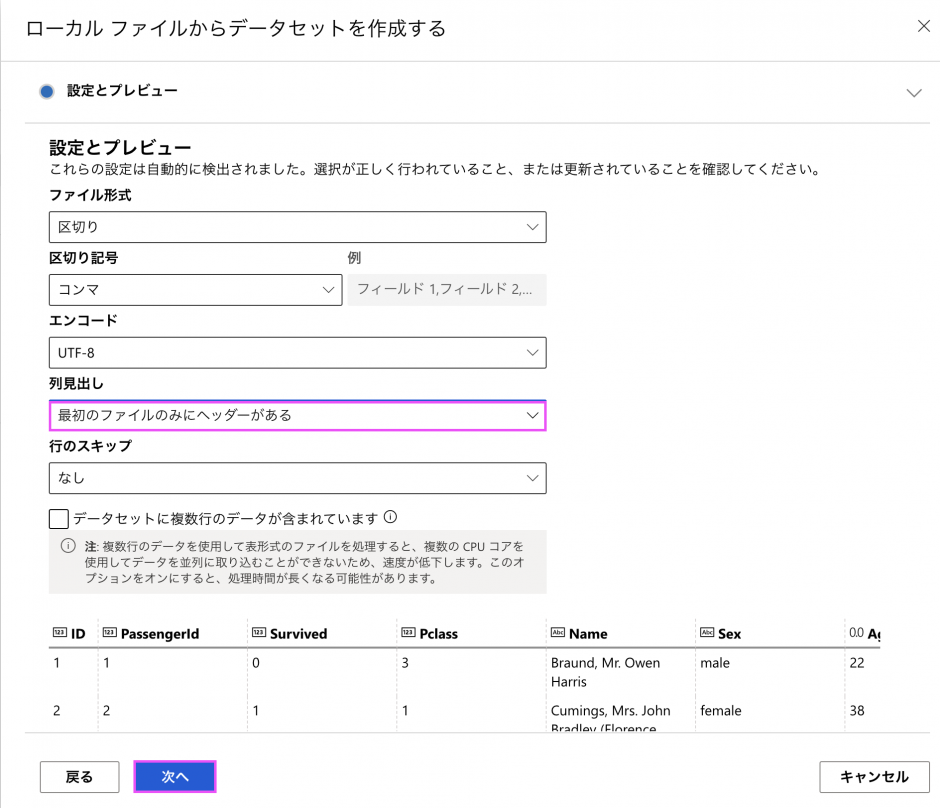Click the キャンセル button
Screen dimensions: 940x808
point(874,777)
